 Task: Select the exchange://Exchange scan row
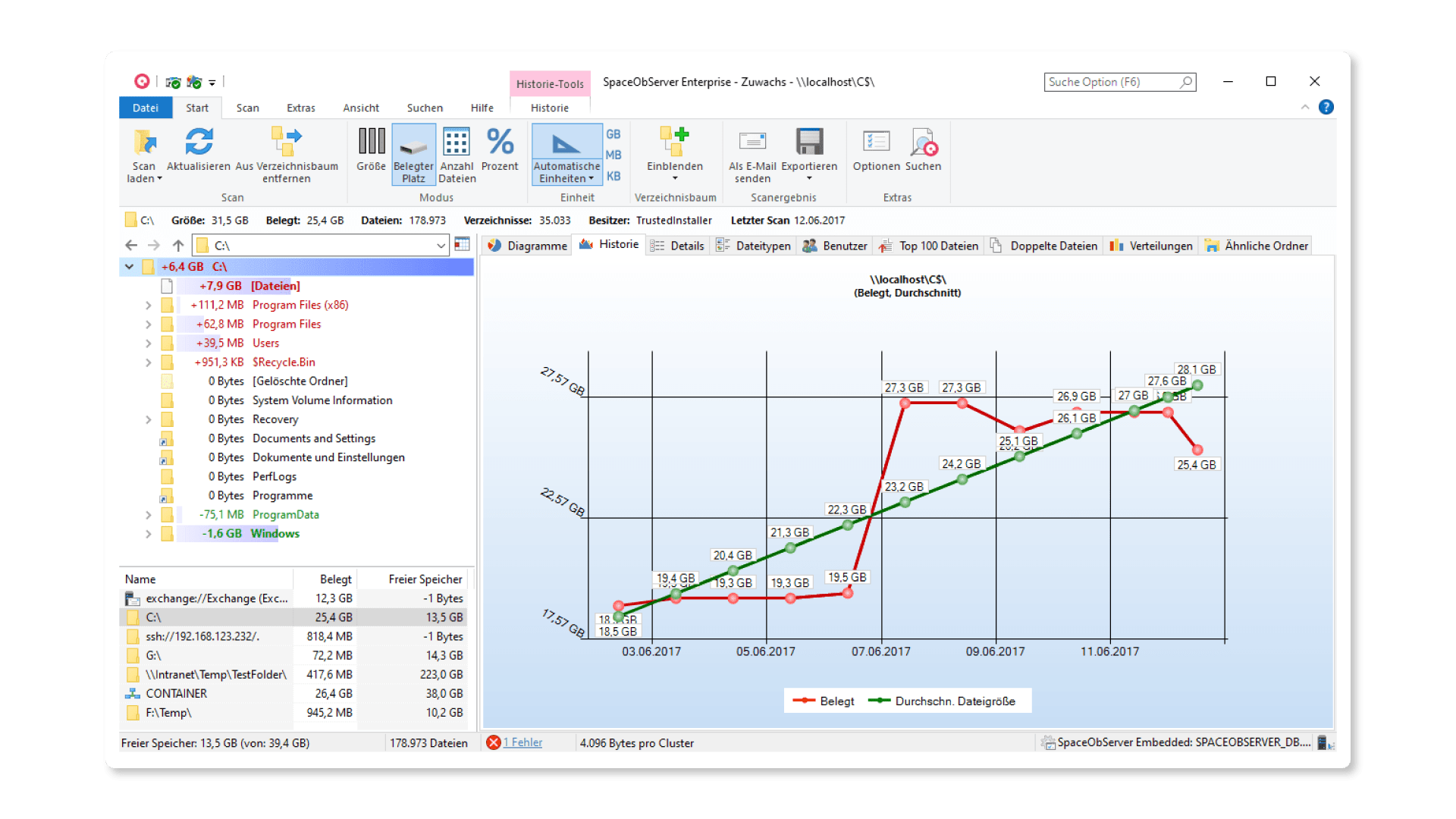(294, 598)
